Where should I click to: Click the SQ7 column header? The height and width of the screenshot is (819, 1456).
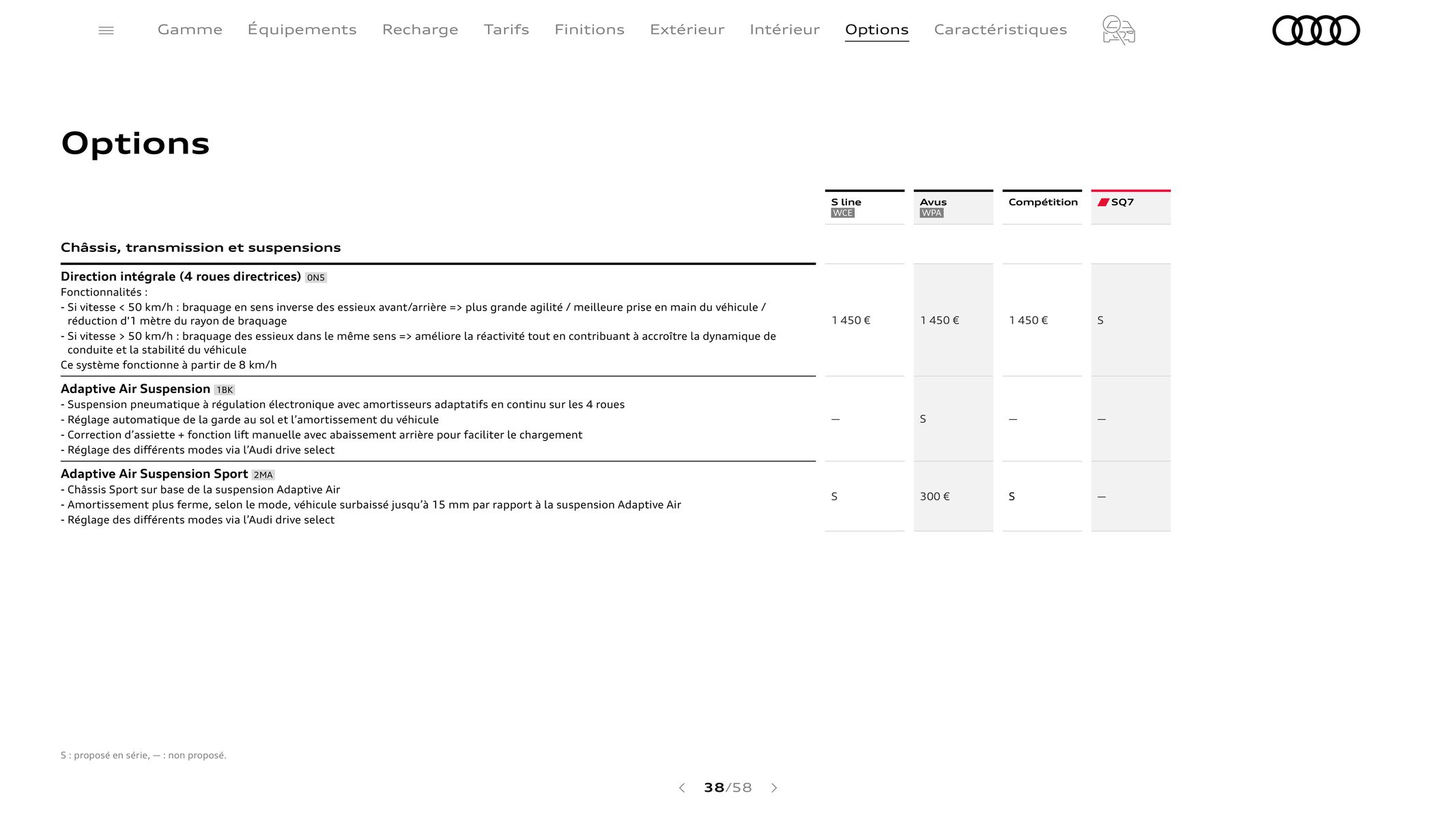(1130, 207)
